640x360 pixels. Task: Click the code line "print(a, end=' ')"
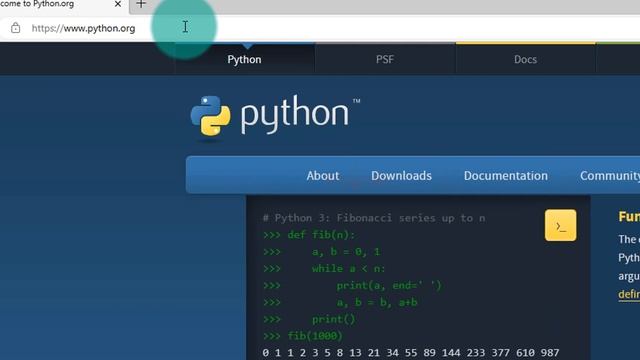pos(389,285)
